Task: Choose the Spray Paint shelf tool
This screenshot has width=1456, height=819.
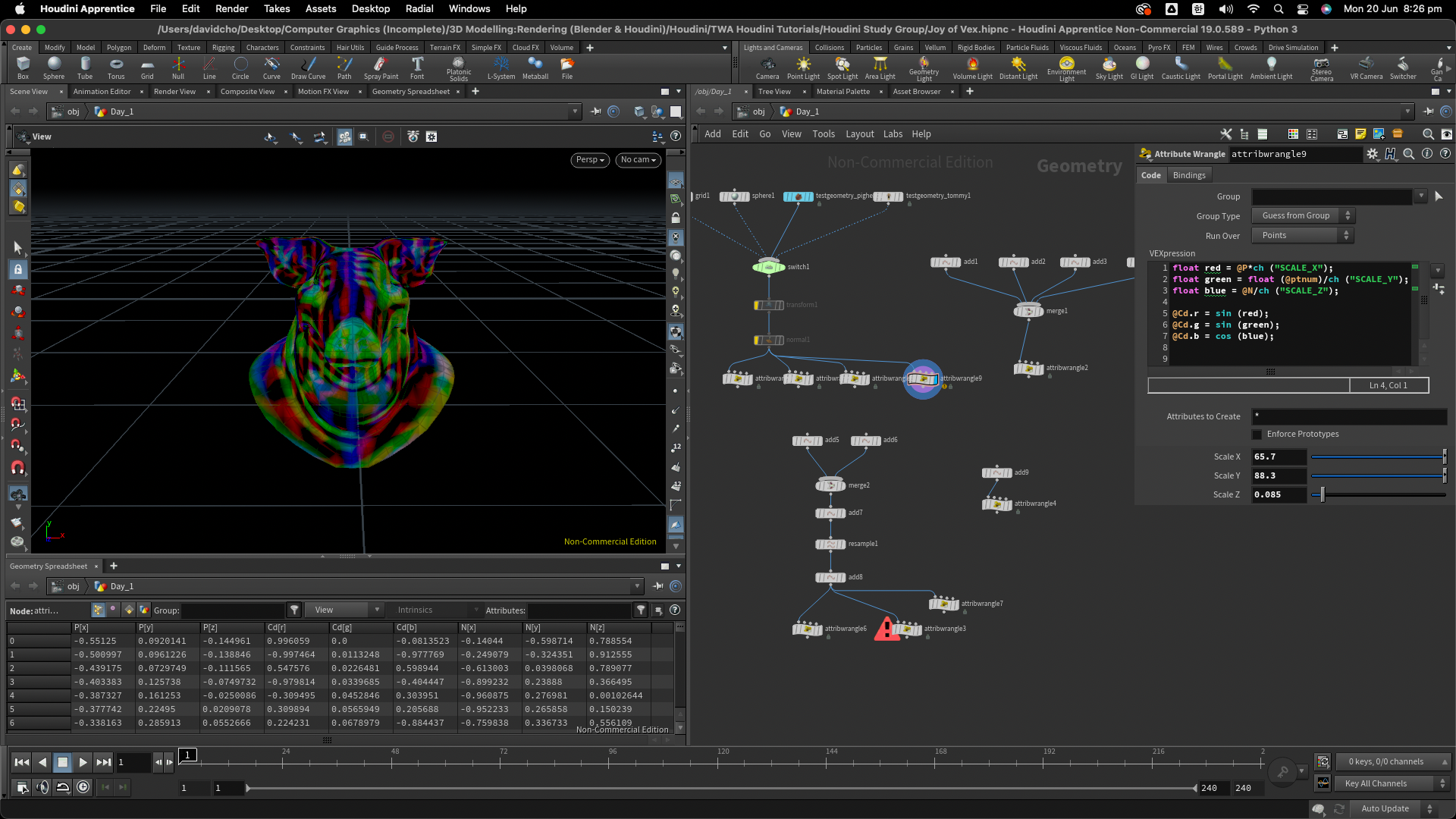Action: (x=381, y=67)
